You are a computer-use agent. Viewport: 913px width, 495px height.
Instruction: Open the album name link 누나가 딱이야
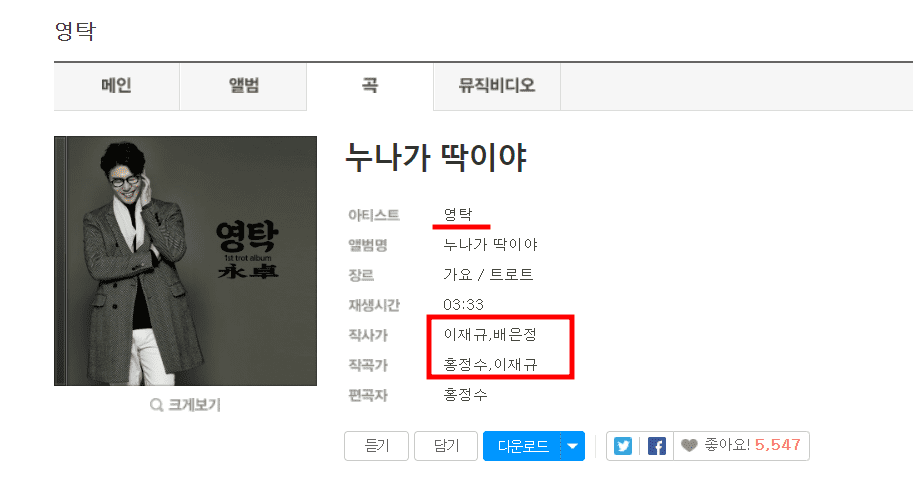pos(490,245)
